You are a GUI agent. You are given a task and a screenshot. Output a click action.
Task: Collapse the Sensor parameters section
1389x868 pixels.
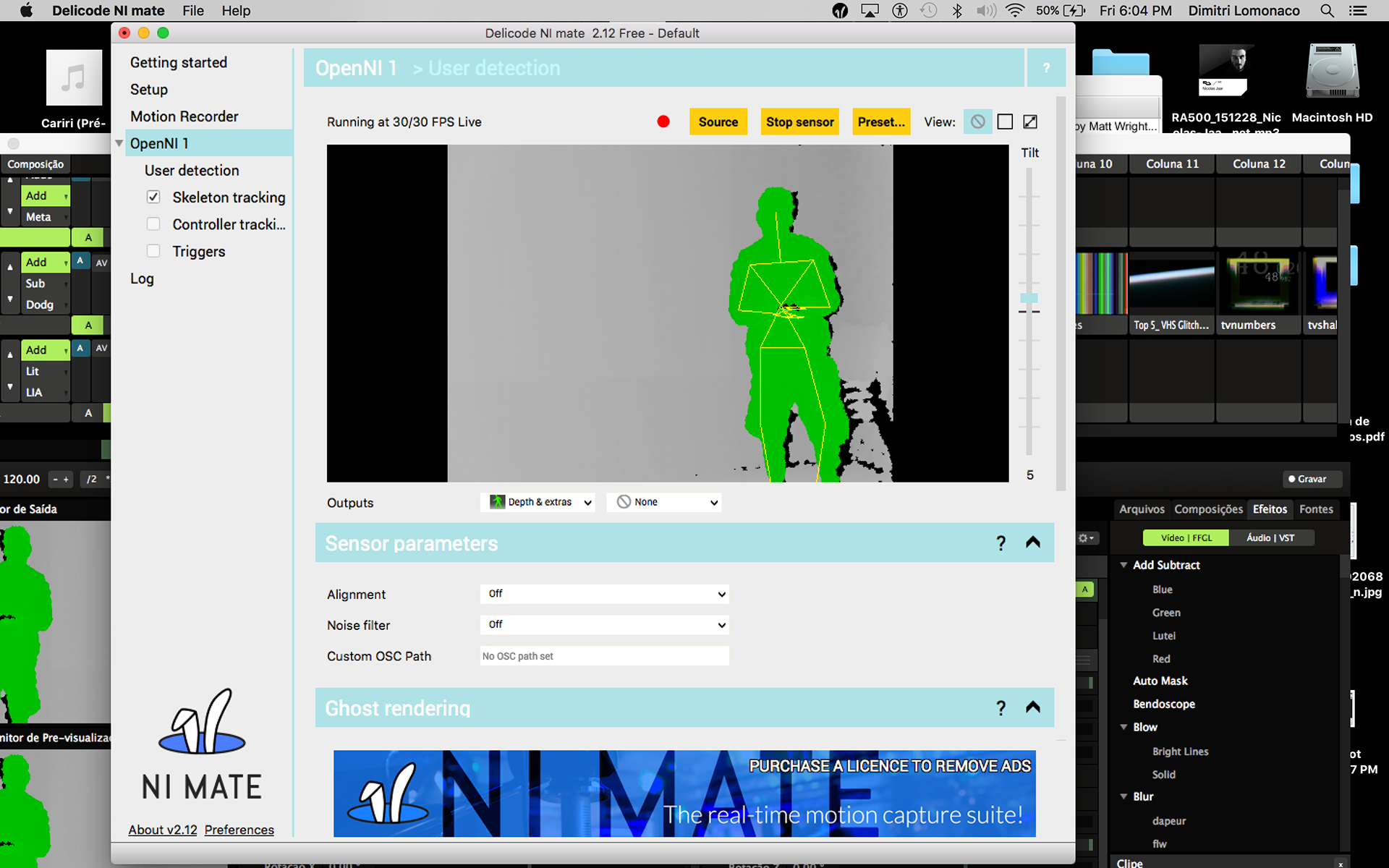pos(1032,542)
